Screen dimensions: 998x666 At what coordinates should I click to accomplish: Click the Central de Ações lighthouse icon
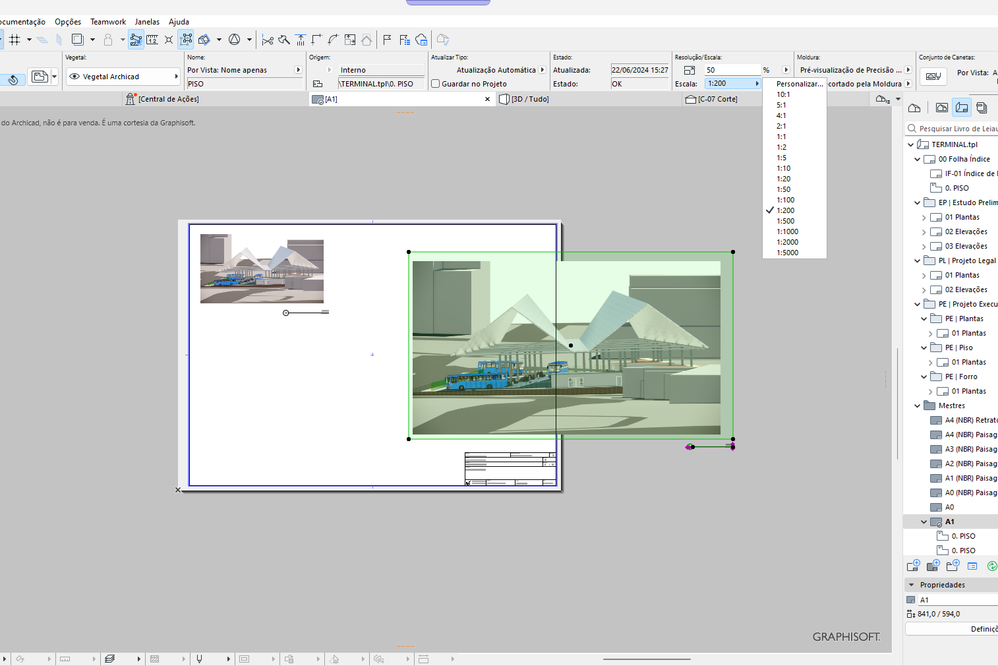(x=130, y=99)
